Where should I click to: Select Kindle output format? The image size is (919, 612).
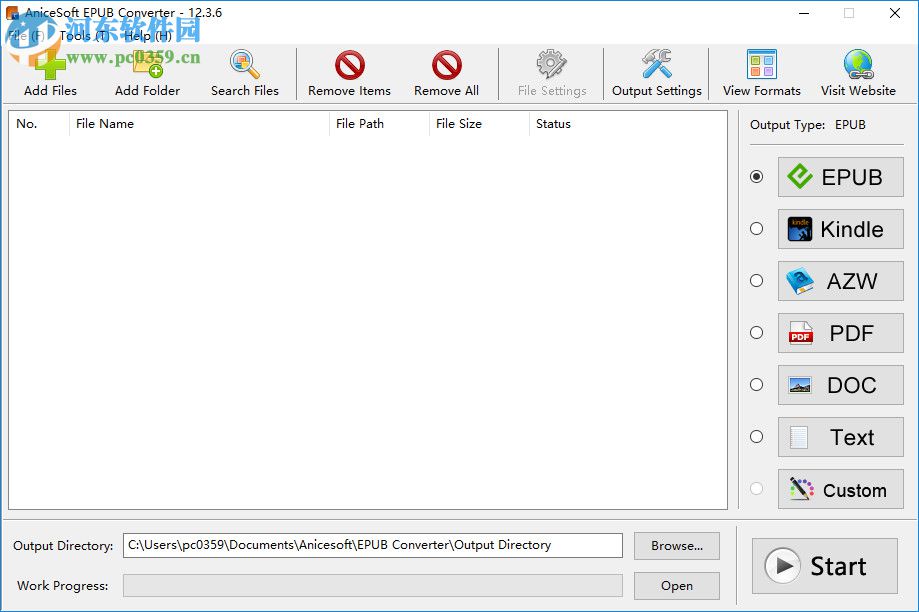[x=840, y=229]
